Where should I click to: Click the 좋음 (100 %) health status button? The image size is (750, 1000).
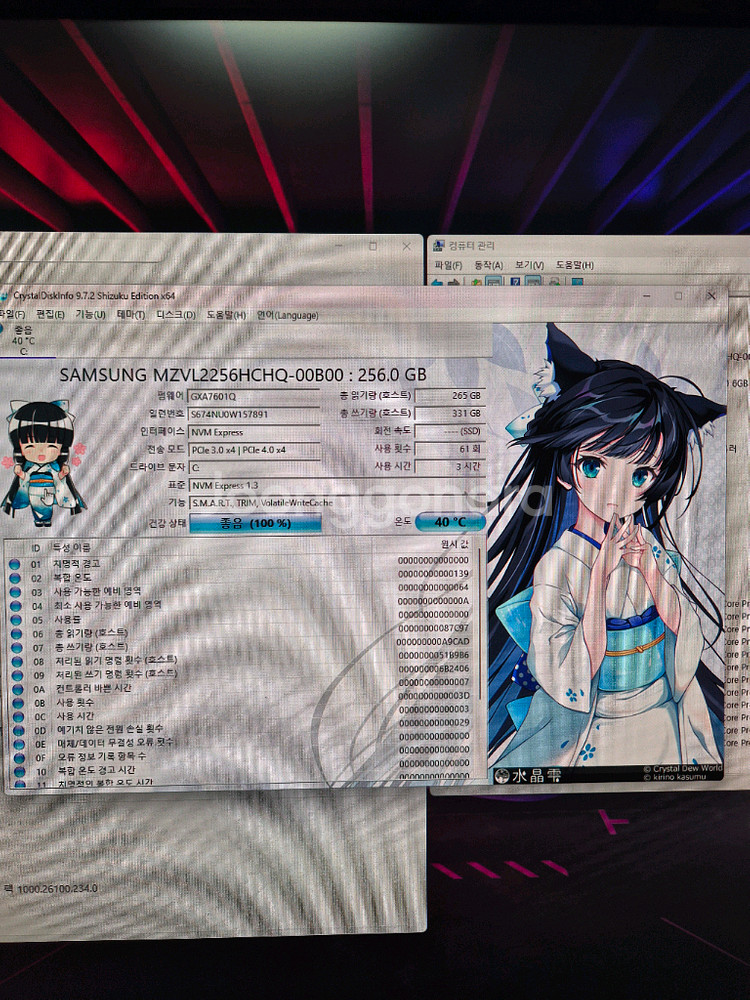point(255,523)
